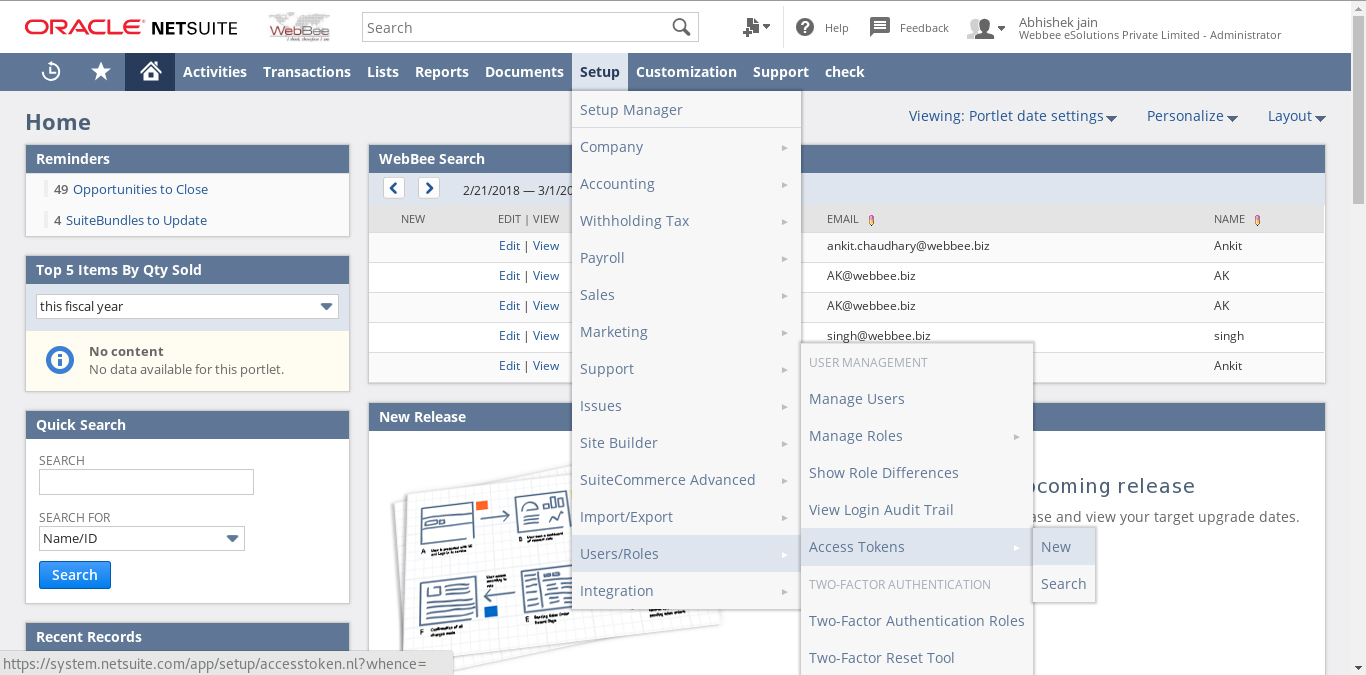The image size is (1366, 675).
Task: Choose Search under Access Tokens
Action: (x=1064, y=584)
